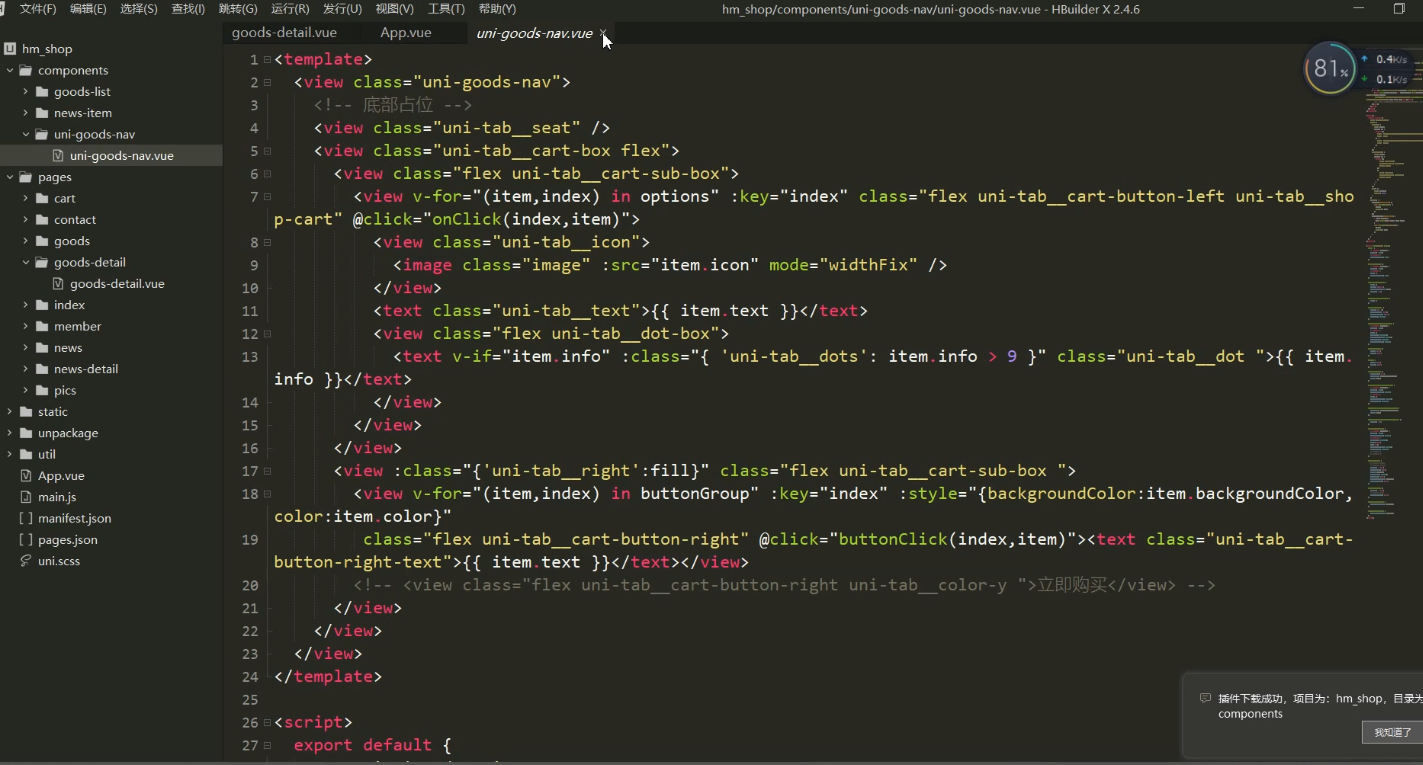1423x765 pixels.
Task: Open the 跳转(G) menu
Action: pos(238,9)
